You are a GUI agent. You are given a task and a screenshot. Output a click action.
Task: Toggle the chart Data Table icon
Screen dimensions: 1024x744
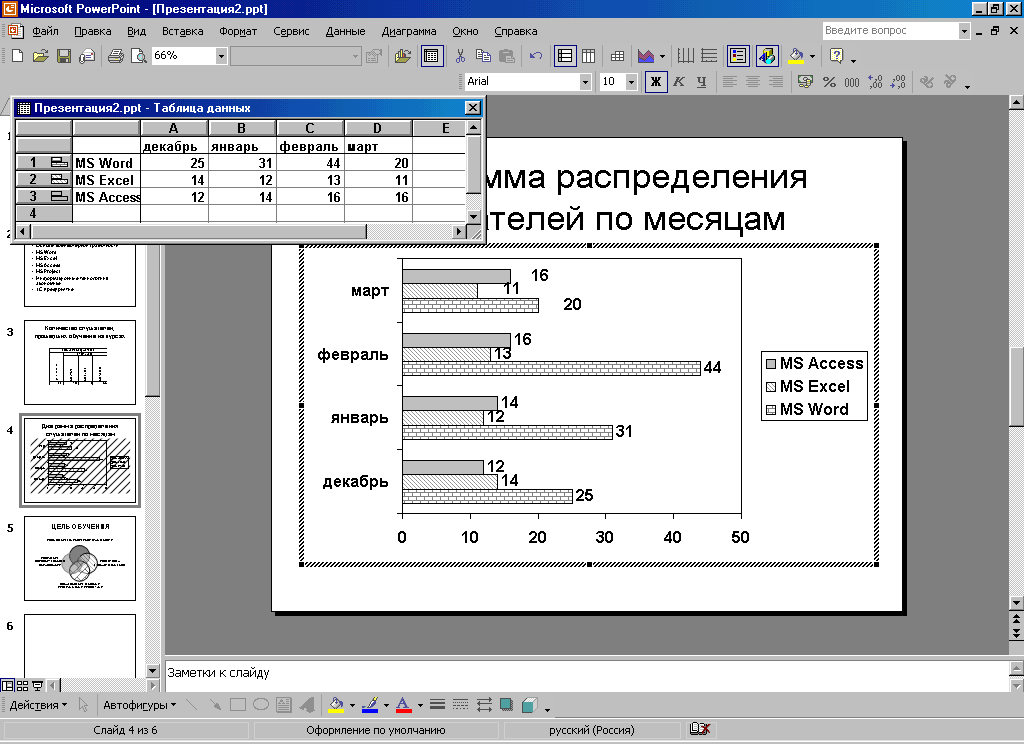tap(617, 56)
